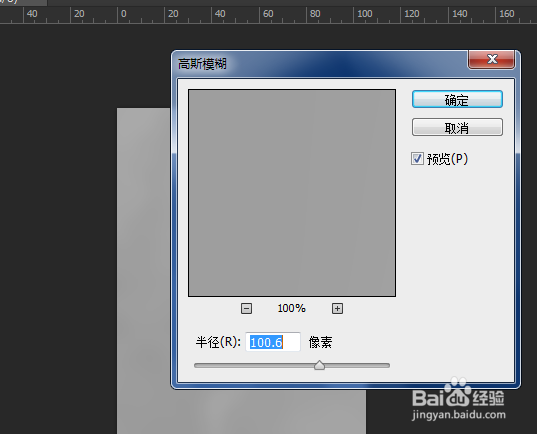Viewport: 537px width, 434px height.
Task: Click the dark workspace area beside the canvas
Action: coord(58,240)
